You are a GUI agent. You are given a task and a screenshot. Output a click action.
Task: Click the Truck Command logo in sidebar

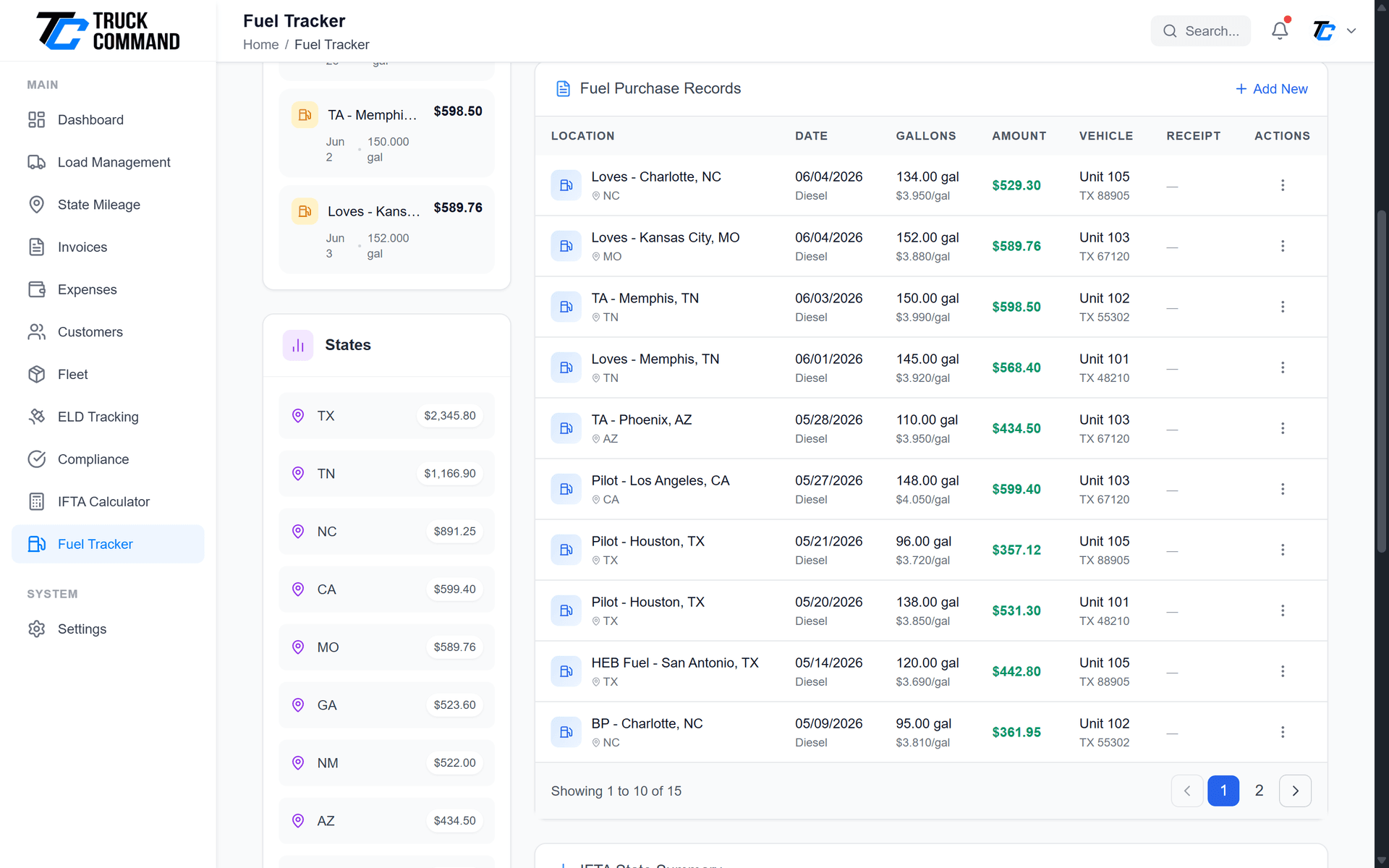click(108, 31)
